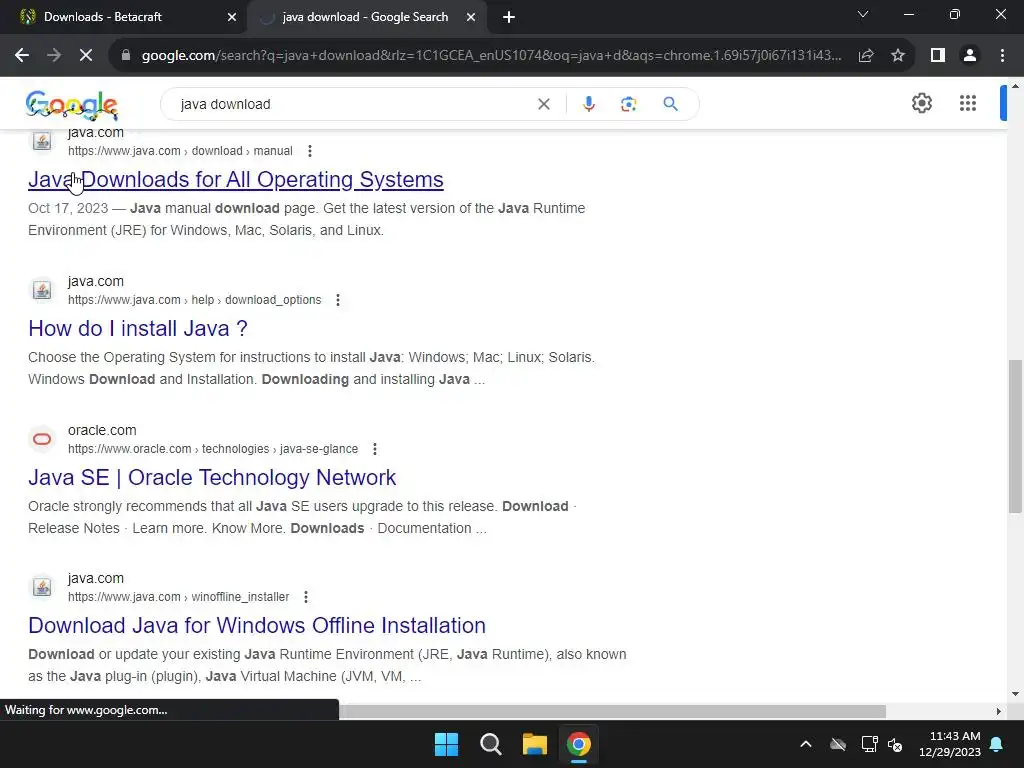Screen dimensions: 1024x768
Task: Click the vertical page scrollbar thumb
Action: click(x=1015, y=436)
